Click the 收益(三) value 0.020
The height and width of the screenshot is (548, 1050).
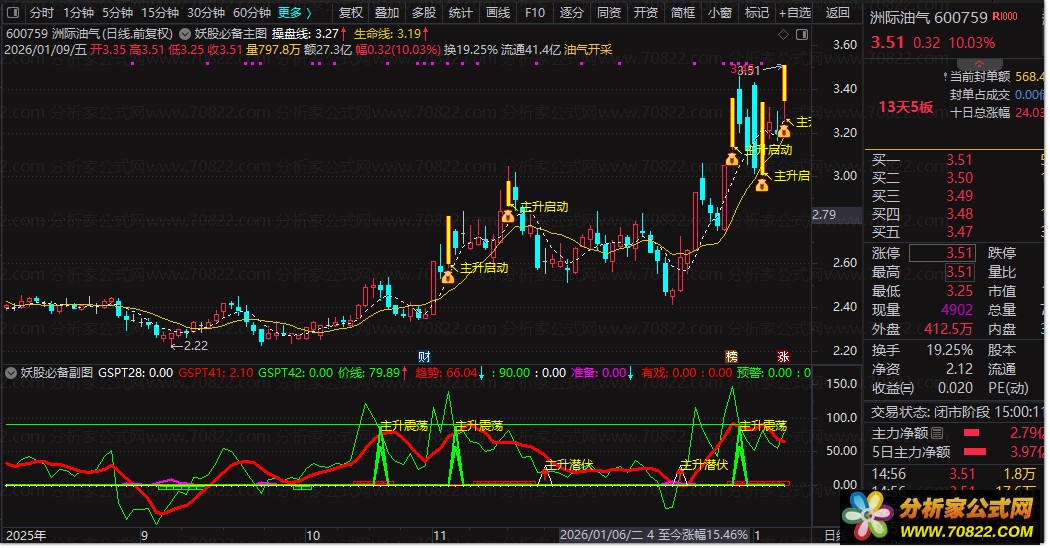pos(955,388)
